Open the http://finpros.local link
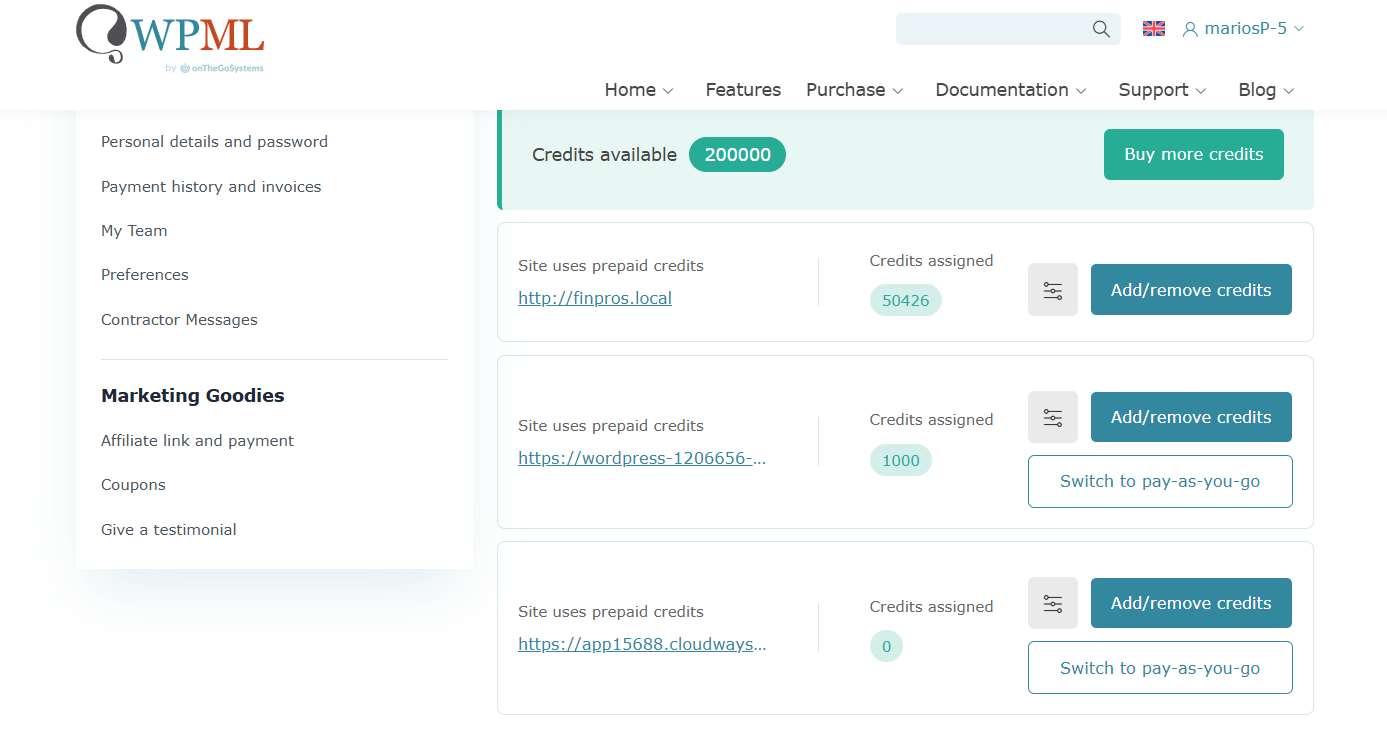 [595, 298]
